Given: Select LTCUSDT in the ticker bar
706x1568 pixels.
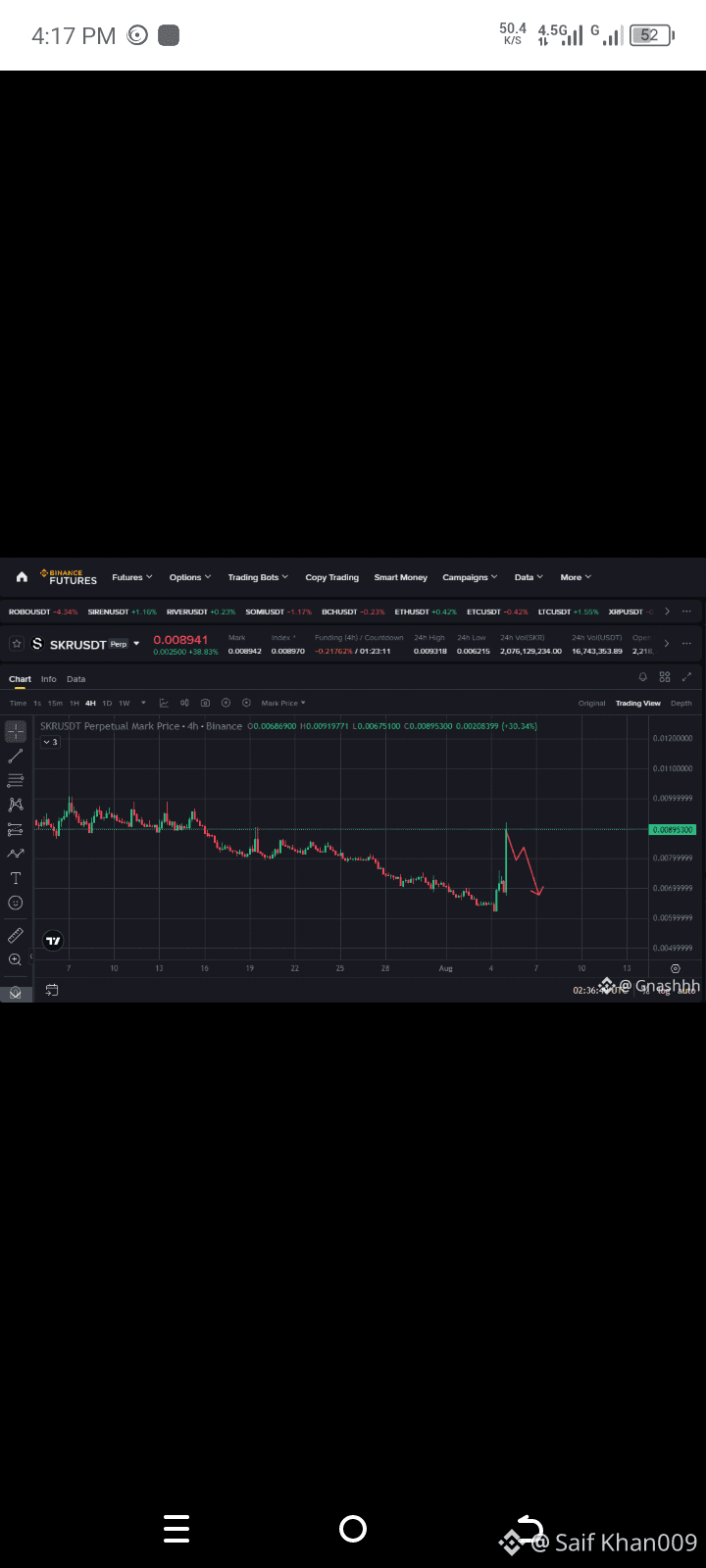Looking at the screenshot, I should click(568, 612).
